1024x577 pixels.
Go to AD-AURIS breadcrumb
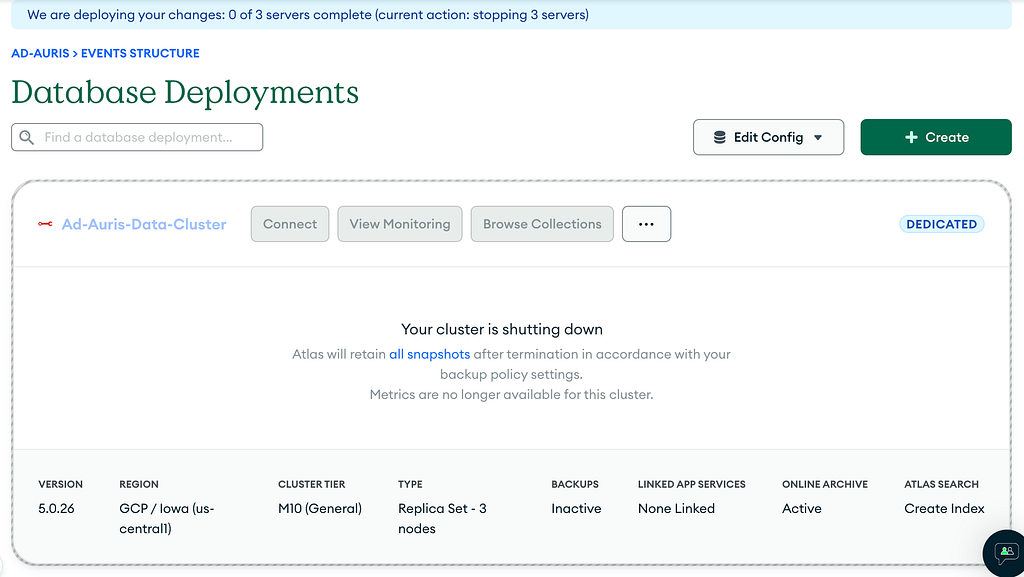40,54
